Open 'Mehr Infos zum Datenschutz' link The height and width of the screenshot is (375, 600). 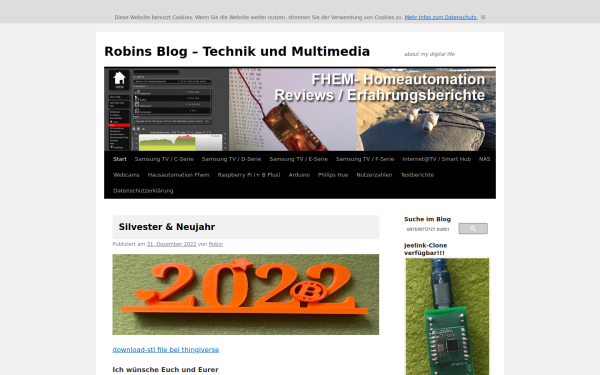click(441, 17)
